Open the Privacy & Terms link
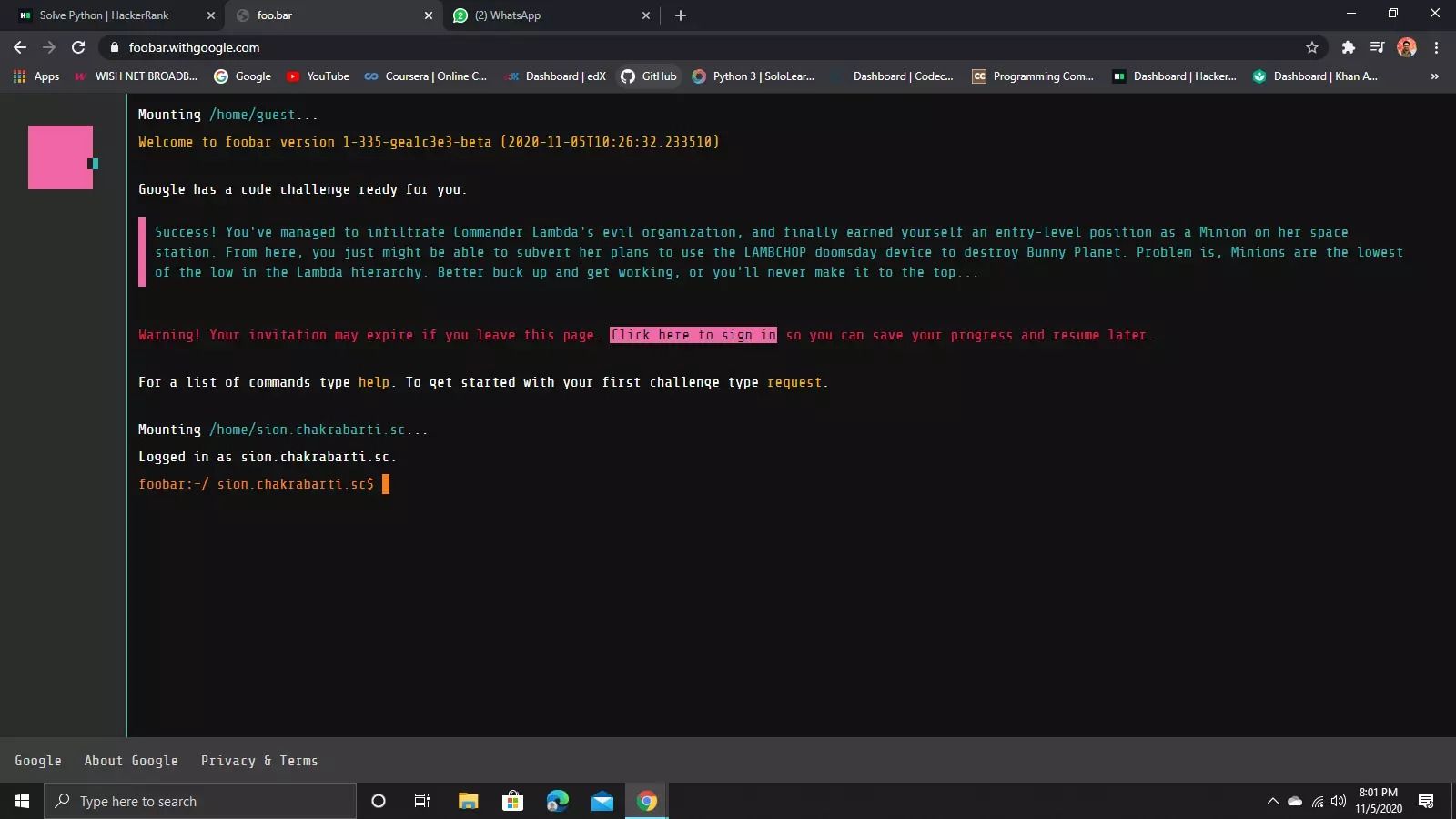This screenshot has height=819, width=1456. click(259, 761)
